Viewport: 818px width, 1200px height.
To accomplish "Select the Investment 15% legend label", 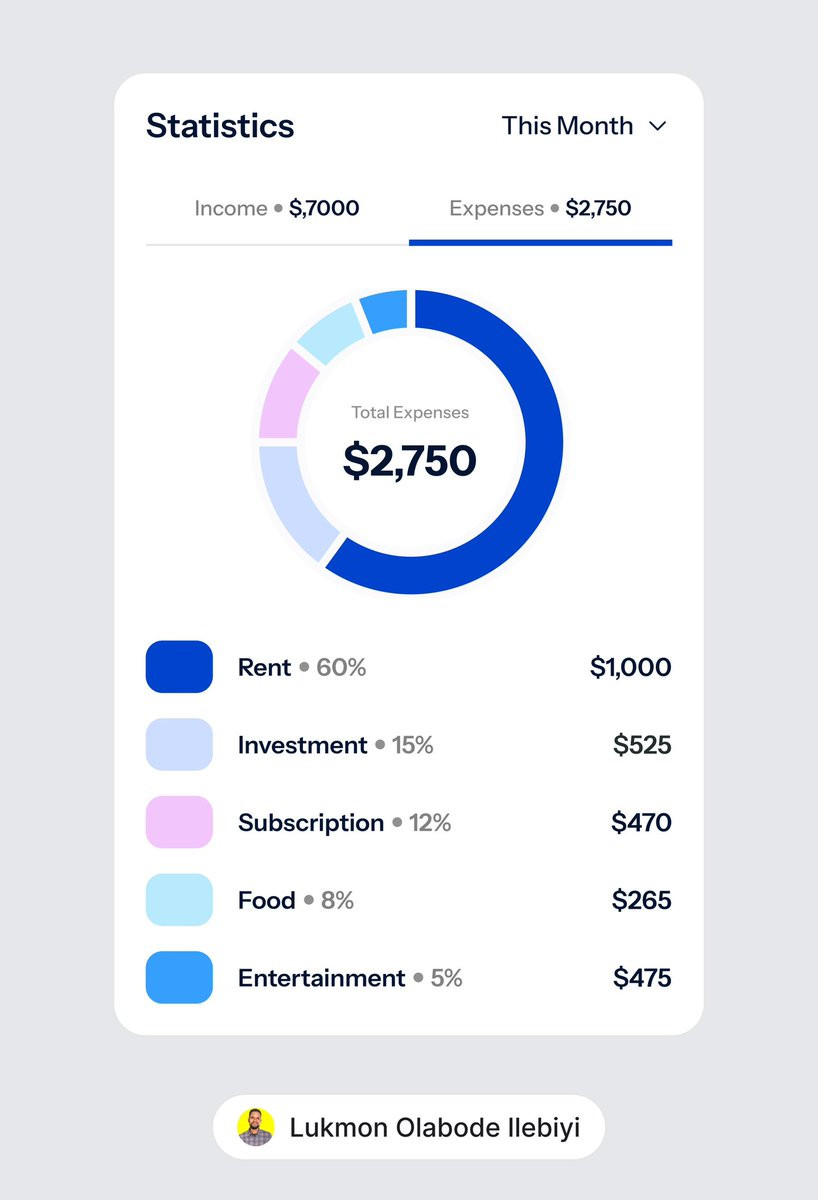I will tap(335, 745).
